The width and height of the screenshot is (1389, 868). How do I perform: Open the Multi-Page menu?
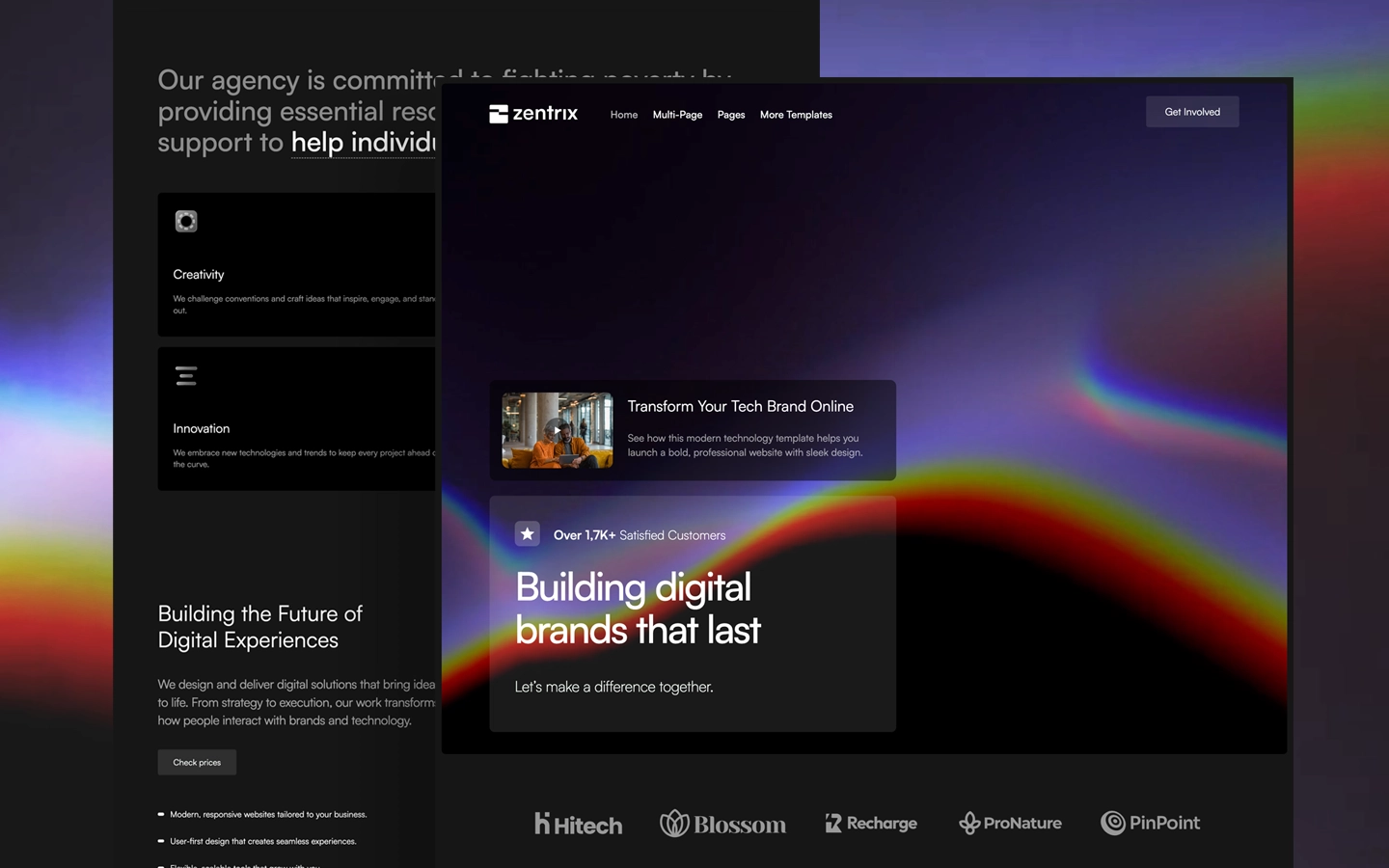click(677, 115)
